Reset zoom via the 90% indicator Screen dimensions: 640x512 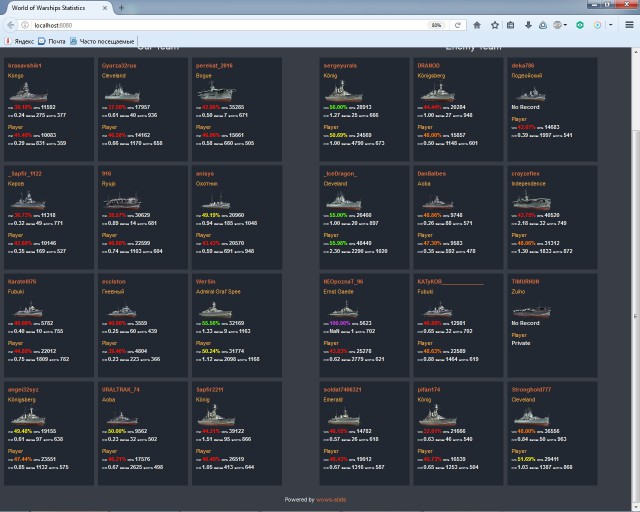point(436,25)
